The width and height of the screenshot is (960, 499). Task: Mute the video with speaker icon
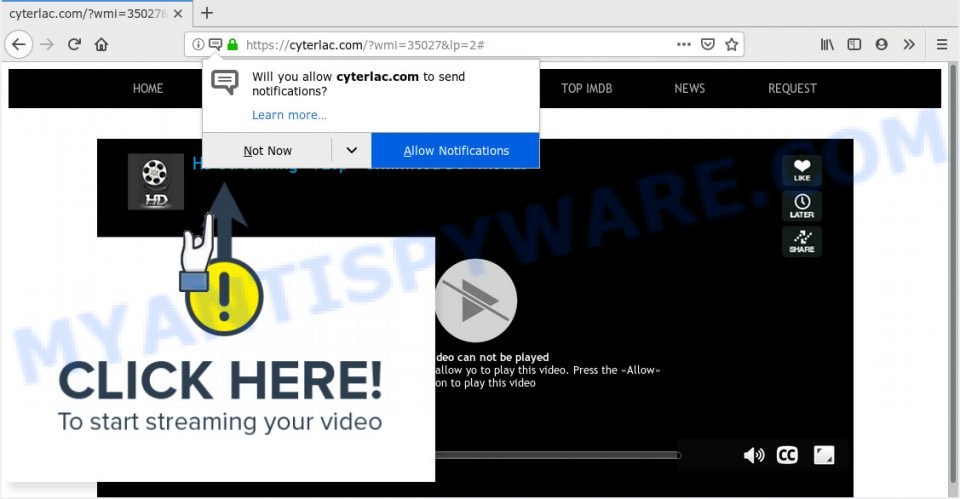754,456
